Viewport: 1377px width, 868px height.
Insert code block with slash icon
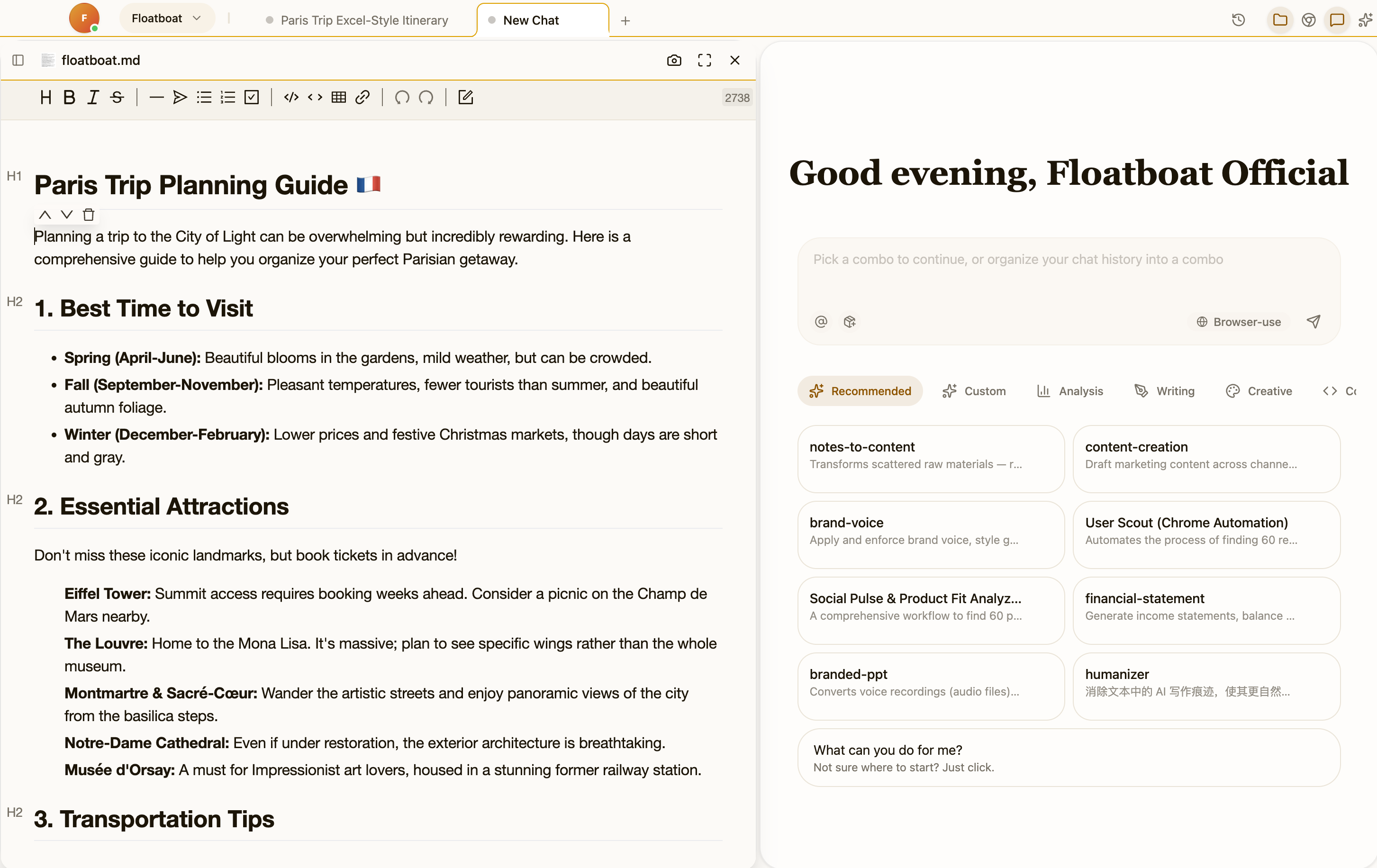(291, 97)
